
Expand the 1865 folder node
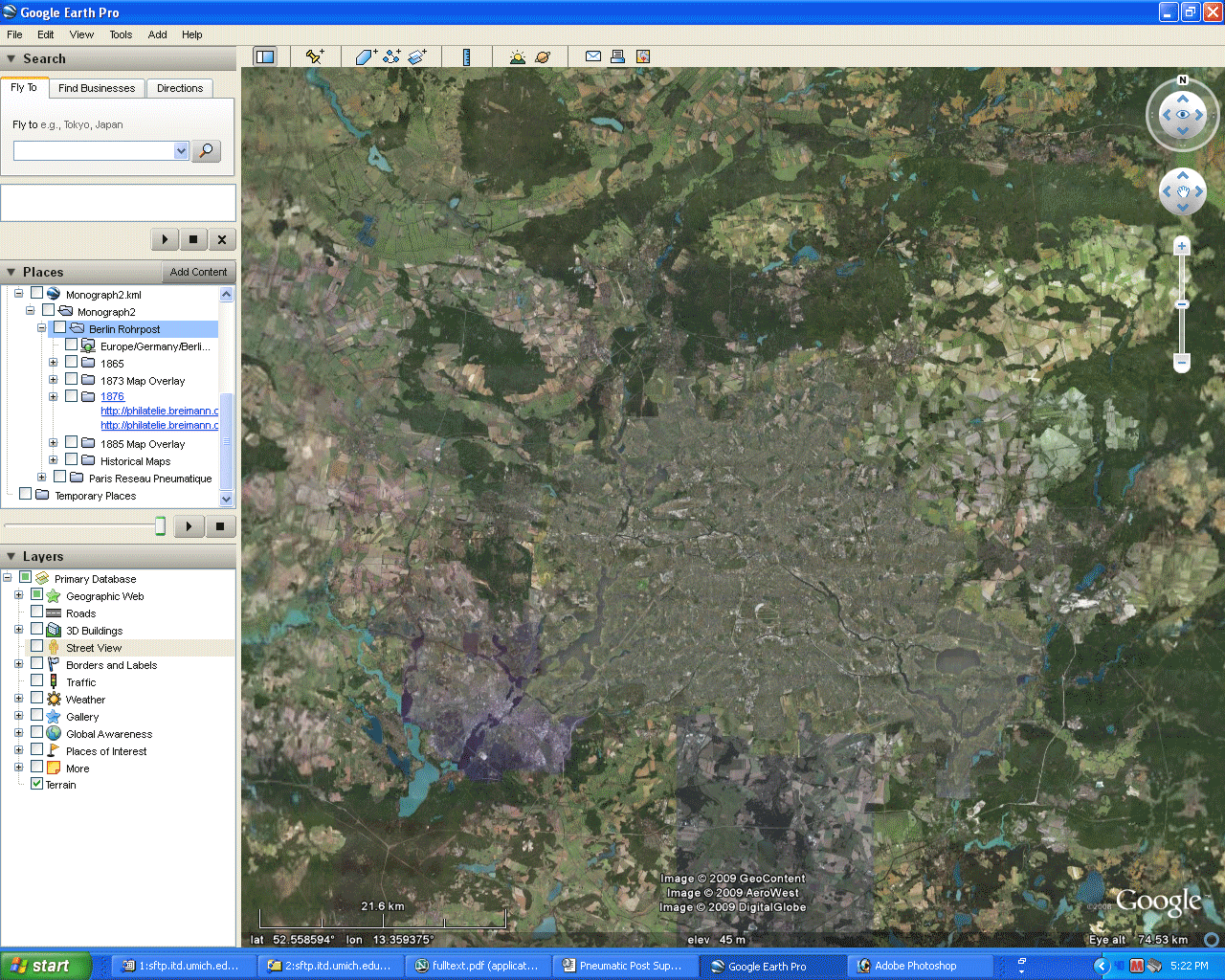54,363
